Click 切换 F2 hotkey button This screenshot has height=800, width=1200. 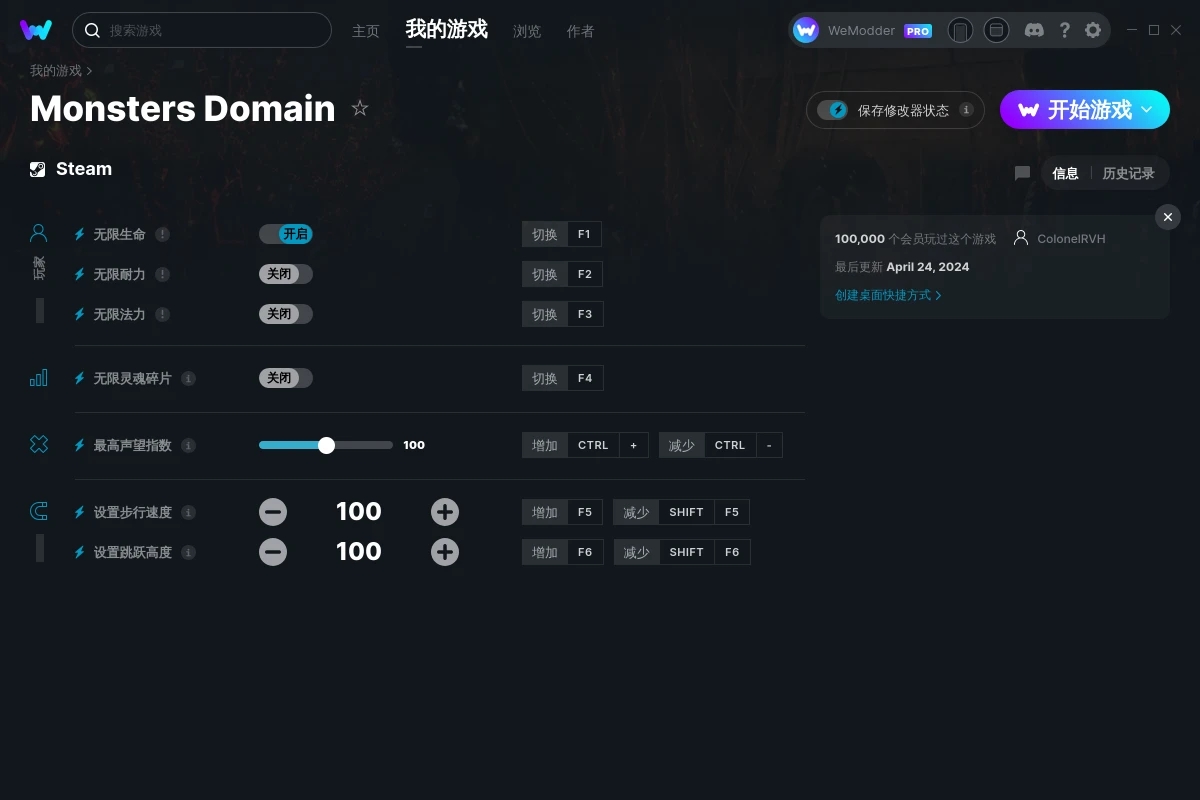(x=562, y=274)
